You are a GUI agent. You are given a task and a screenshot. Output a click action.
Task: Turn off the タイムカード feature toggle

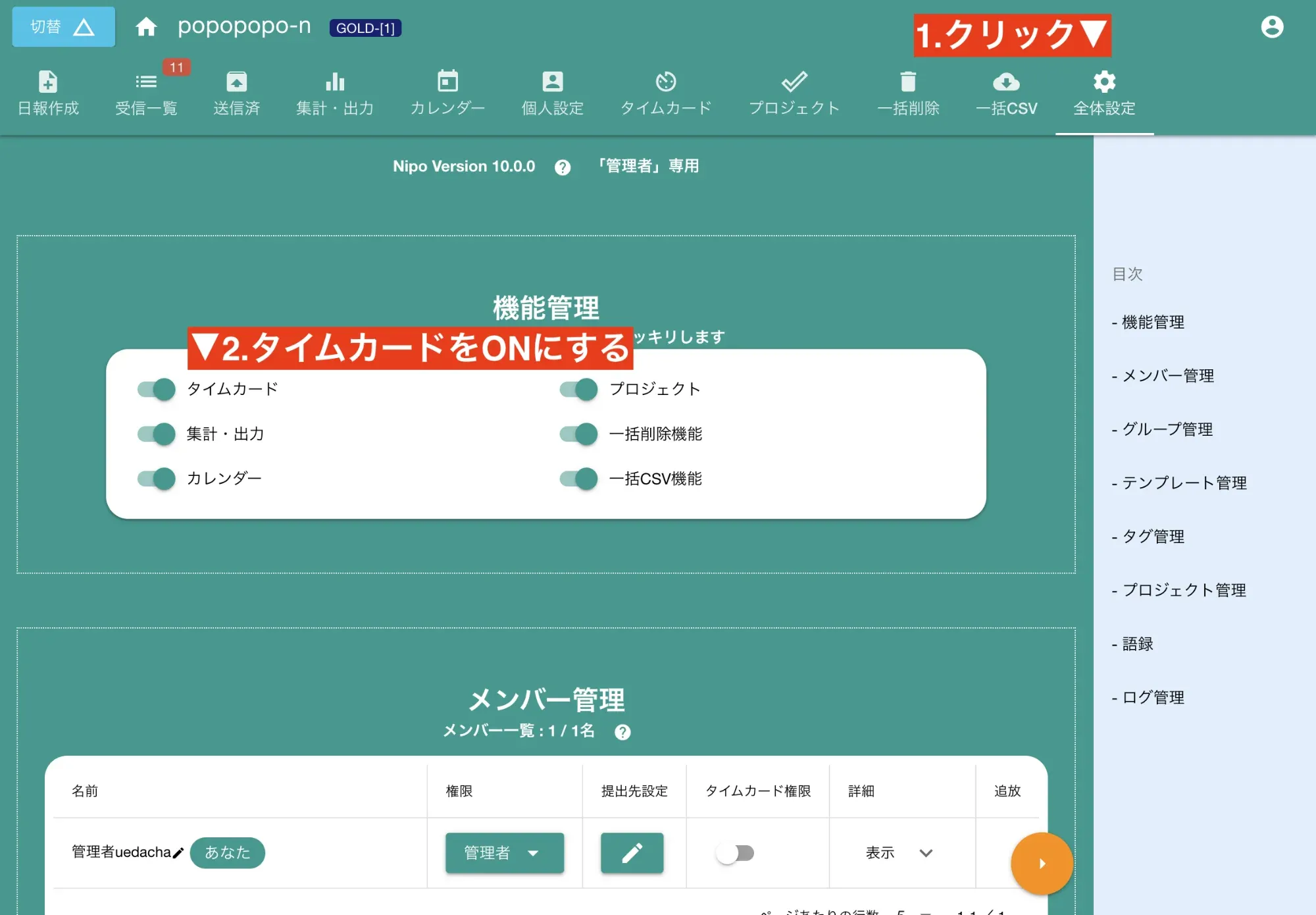pyautogui.click(x=155, y=389)
